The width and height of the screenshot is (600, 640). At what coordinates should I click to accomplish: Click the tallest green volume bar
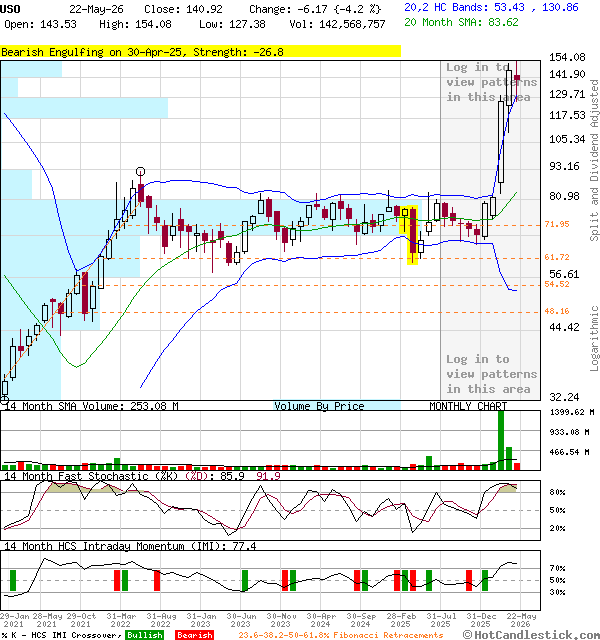click(x=501, y=441)
